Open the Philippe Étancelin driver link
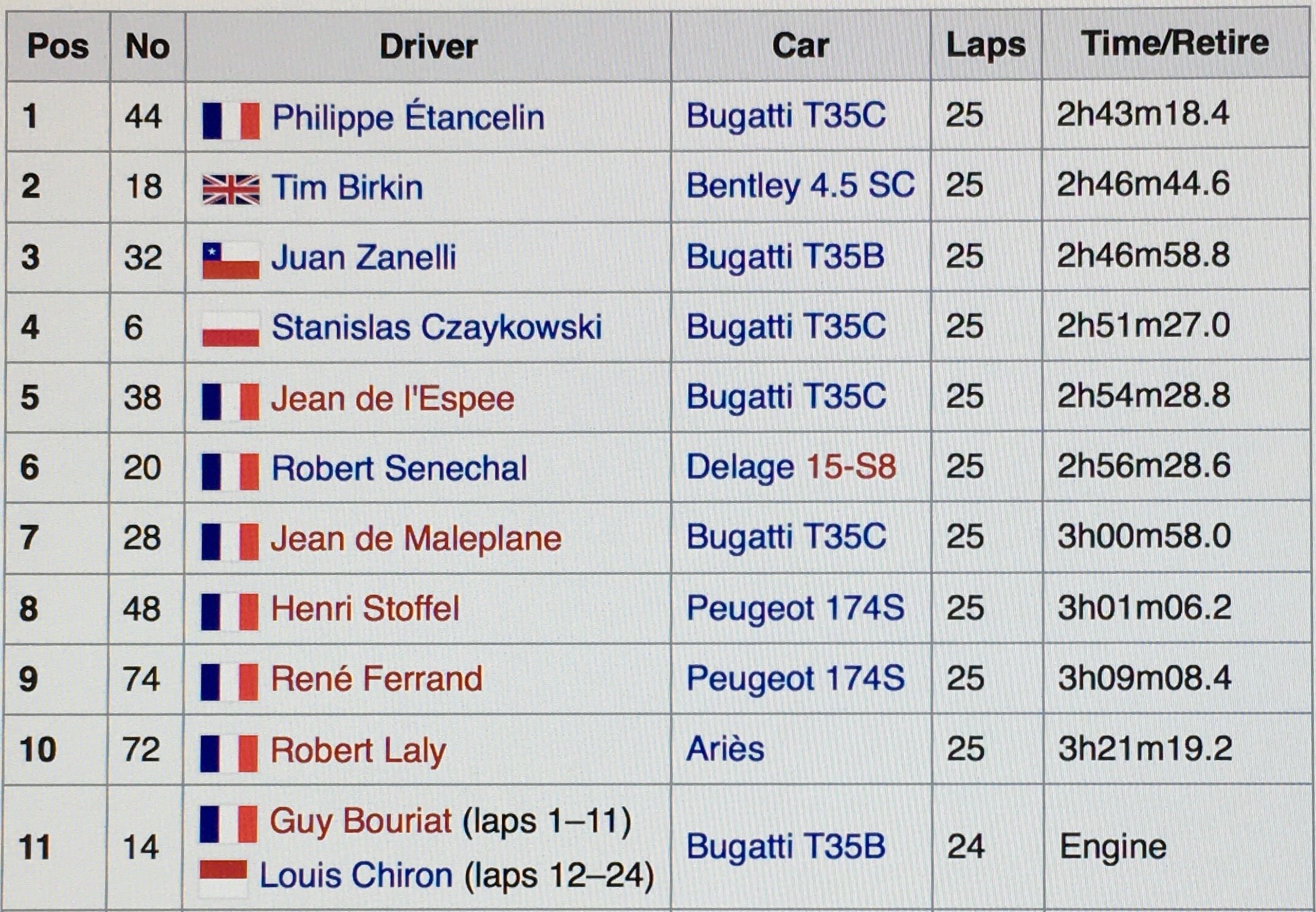The height and width of the screenshot is (912, 1316). [408, 118]
